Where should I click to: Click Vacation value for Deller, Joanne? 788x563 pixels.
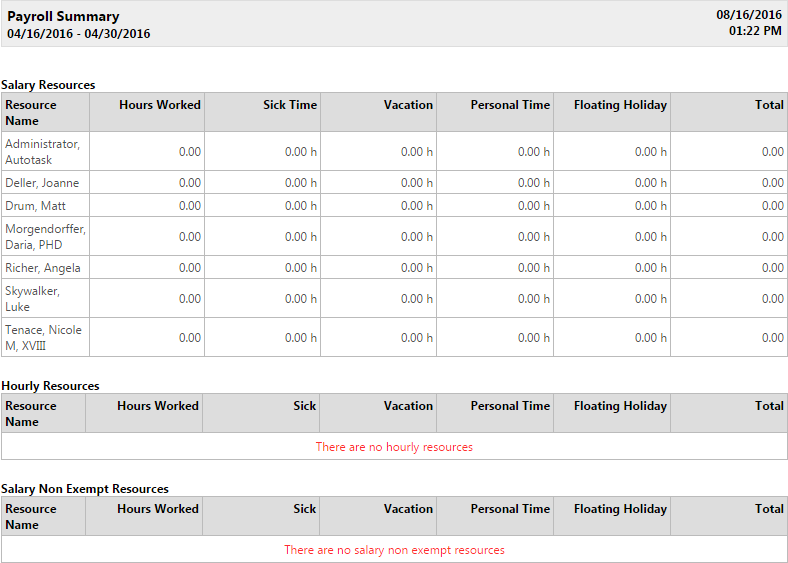pyautogui.click(x=417, y=182)
